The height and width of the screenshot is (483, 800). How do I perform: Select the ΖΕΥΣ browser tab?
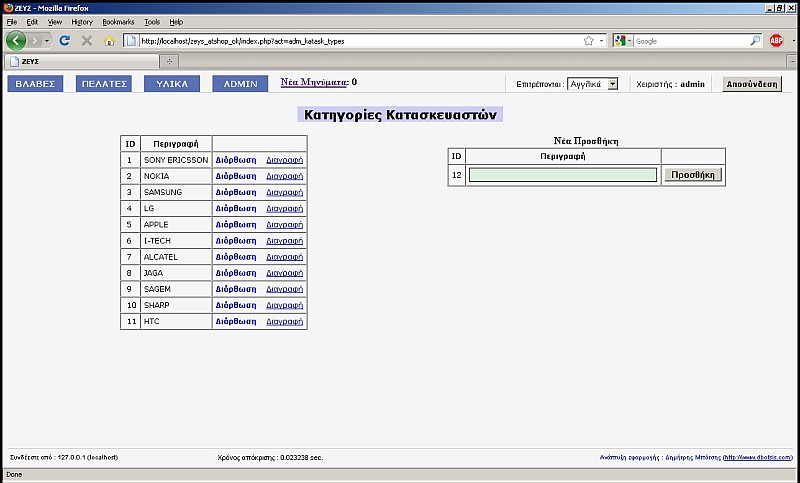tap(82, 61)
